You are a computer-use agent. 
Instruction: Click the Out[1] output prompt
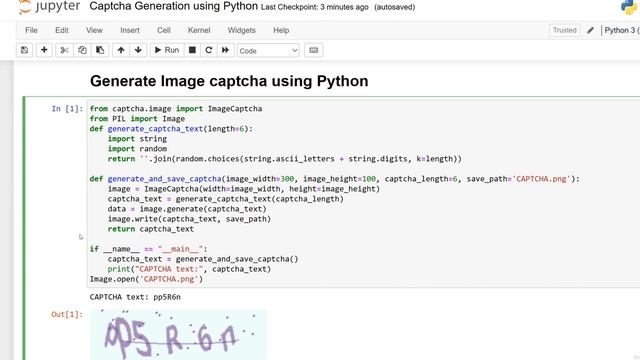(67, 314)
